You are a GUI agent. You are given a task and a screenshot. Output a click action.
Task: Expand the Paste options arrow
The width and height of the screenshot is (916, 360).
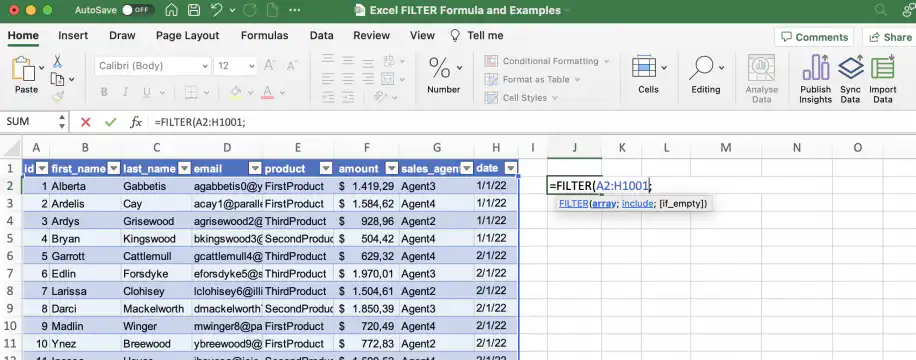(41, 68)
